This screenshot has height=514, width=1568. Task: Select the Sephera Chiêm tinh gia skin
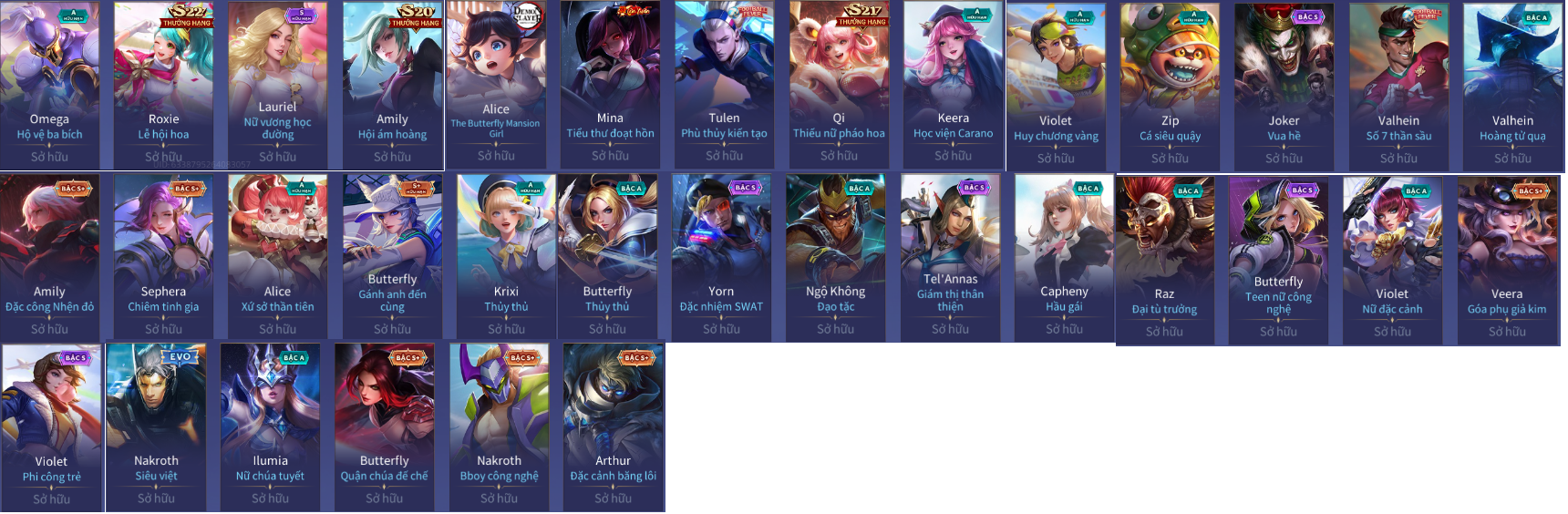pyautogui.click(x=164, y=258)
